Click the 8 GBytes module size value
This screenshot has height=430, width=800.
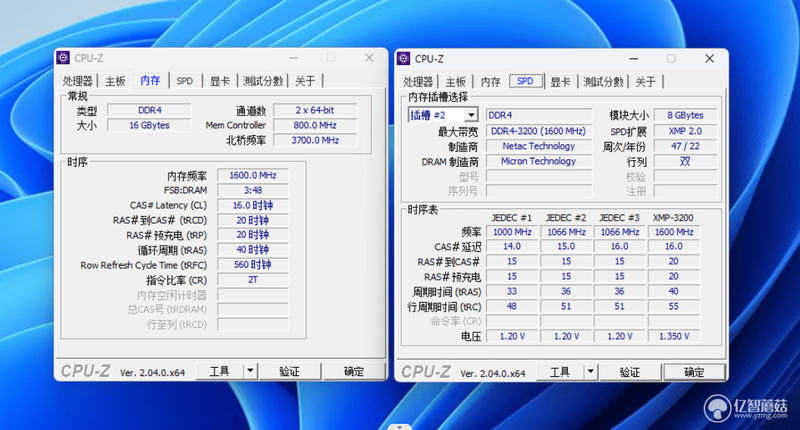[x=685, y=115]
